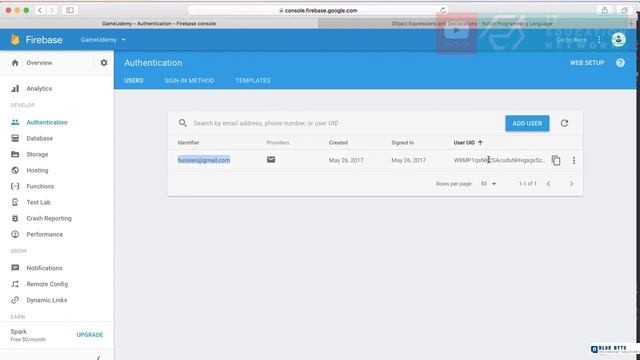Toggle Safari sidebar button
Viewport: 640px width, 360px height.
pyautogui.click(x=70, y=10)
